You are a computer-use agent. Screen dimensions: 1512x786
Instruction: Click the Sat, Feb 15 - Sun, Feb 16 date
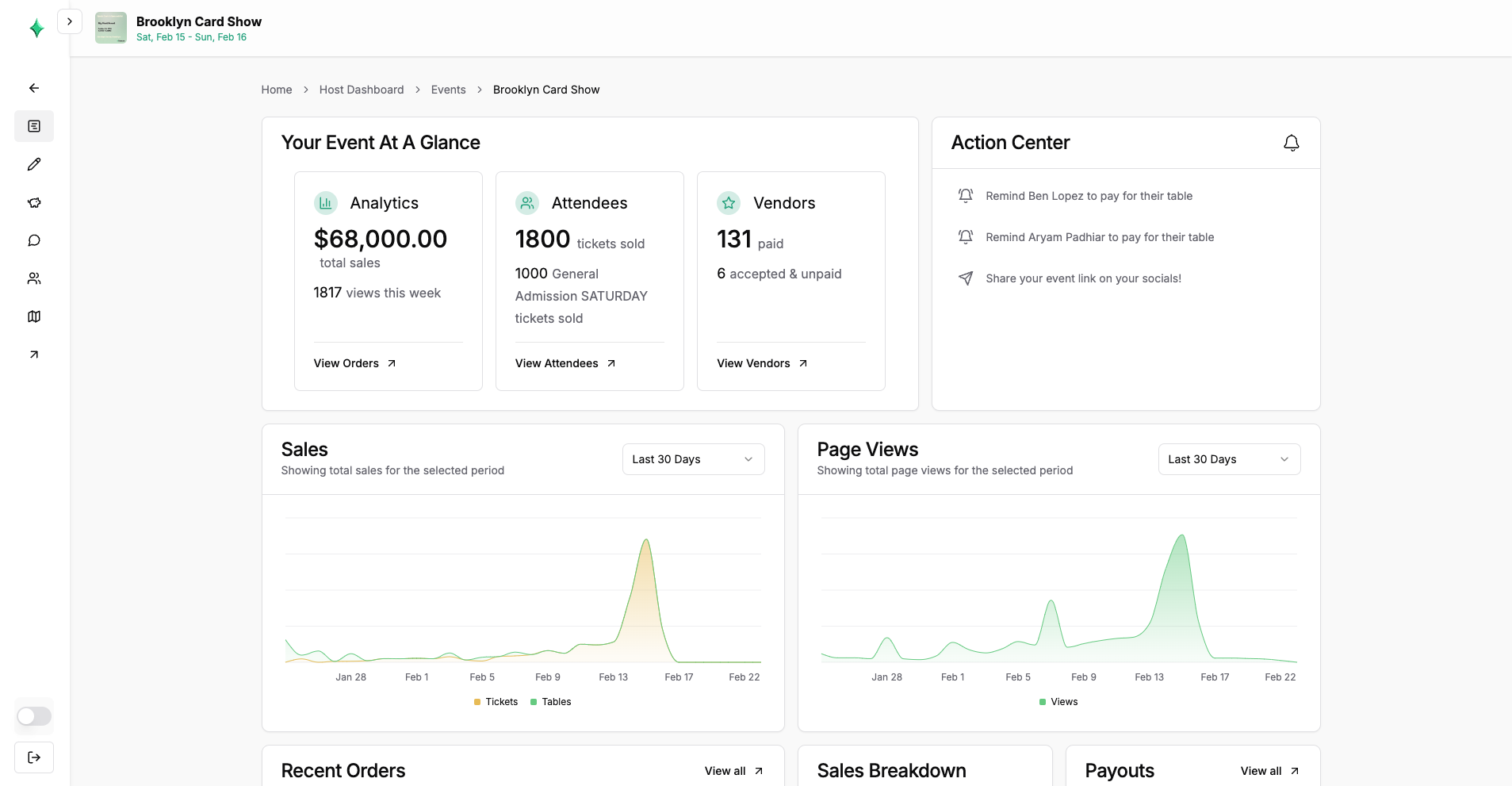(x=191, y=37)
